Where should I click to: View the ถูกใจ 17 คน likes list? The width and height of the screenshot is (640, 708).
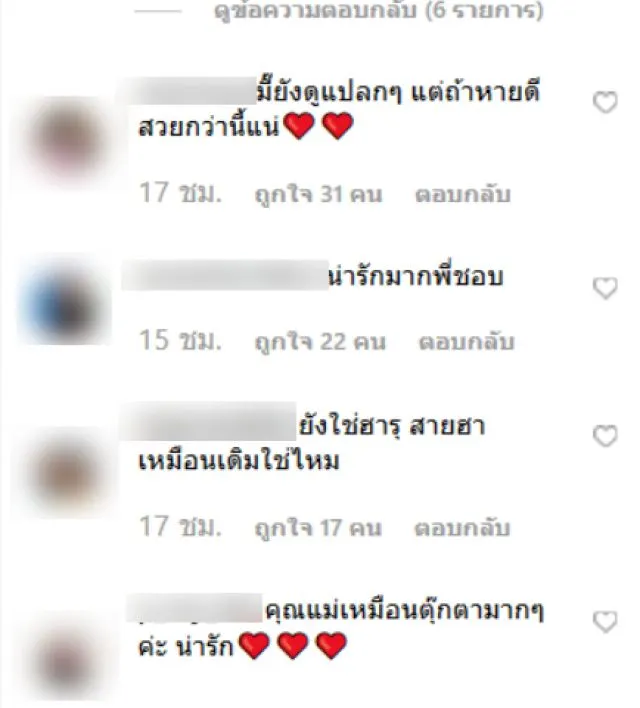(318, 528)
